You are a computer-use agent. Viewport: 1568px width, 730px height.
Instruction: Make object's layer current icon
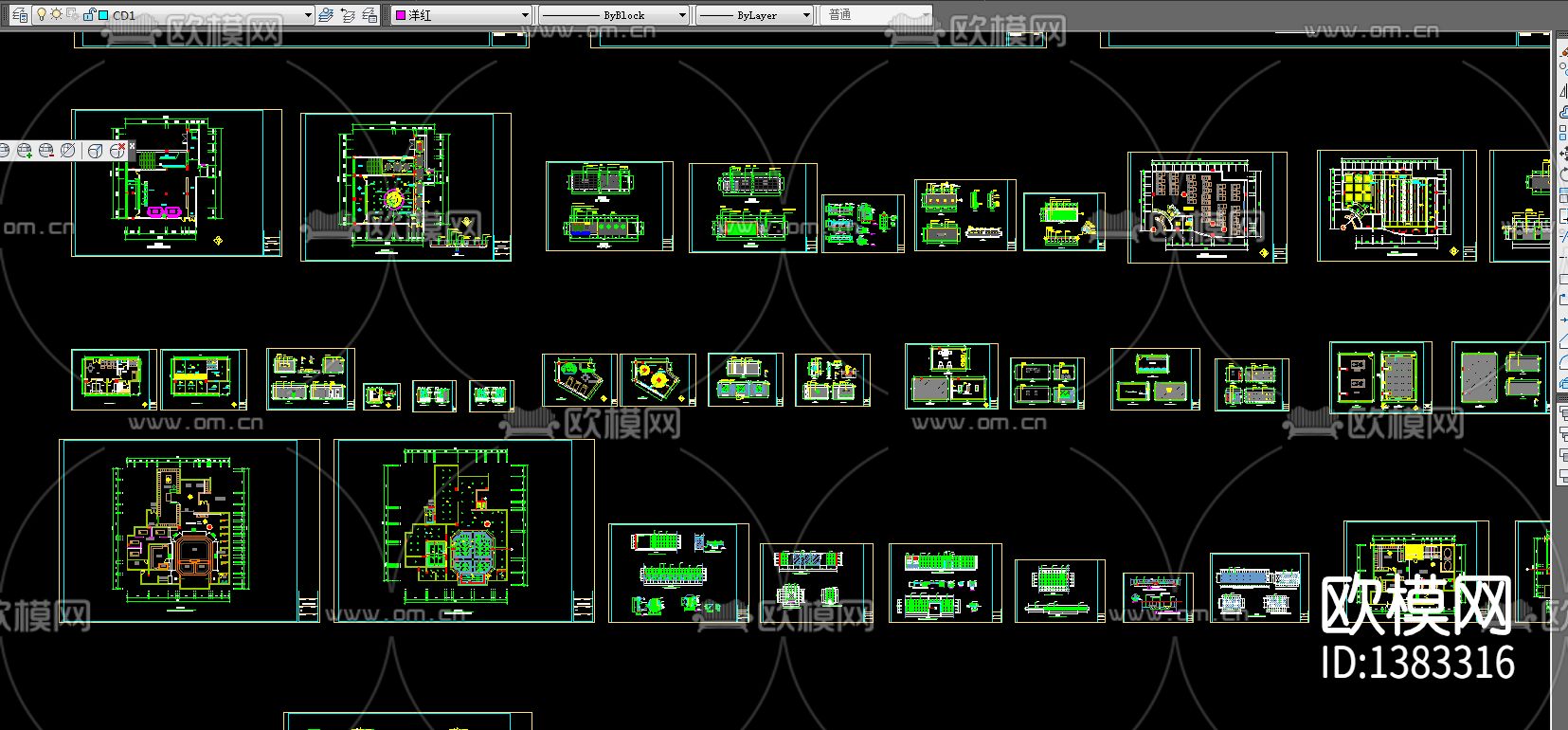(x=326, y=15)
